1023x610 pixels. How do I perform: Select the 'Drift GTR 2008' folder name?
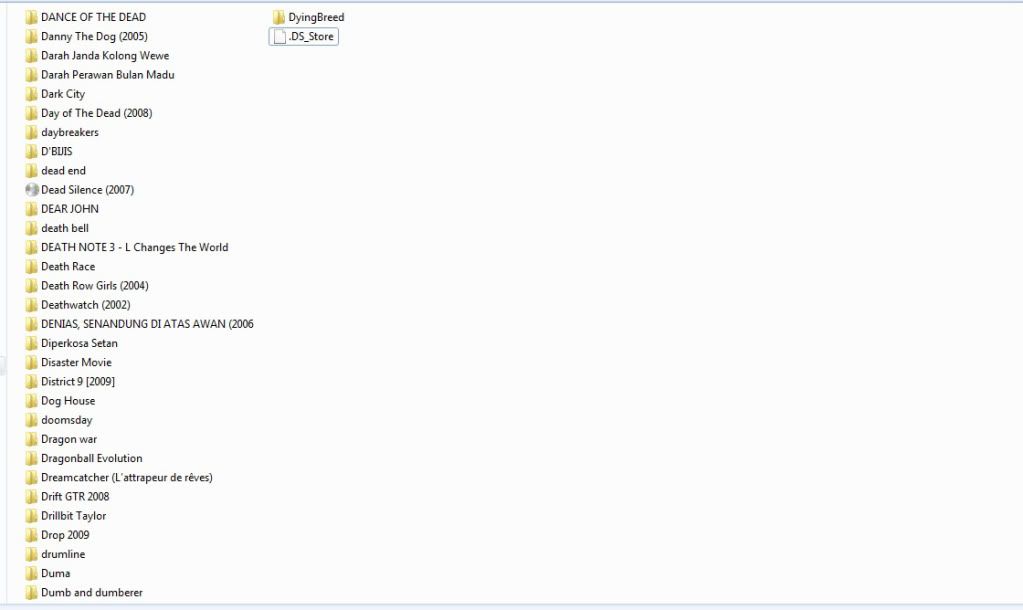tap(75, 496)
